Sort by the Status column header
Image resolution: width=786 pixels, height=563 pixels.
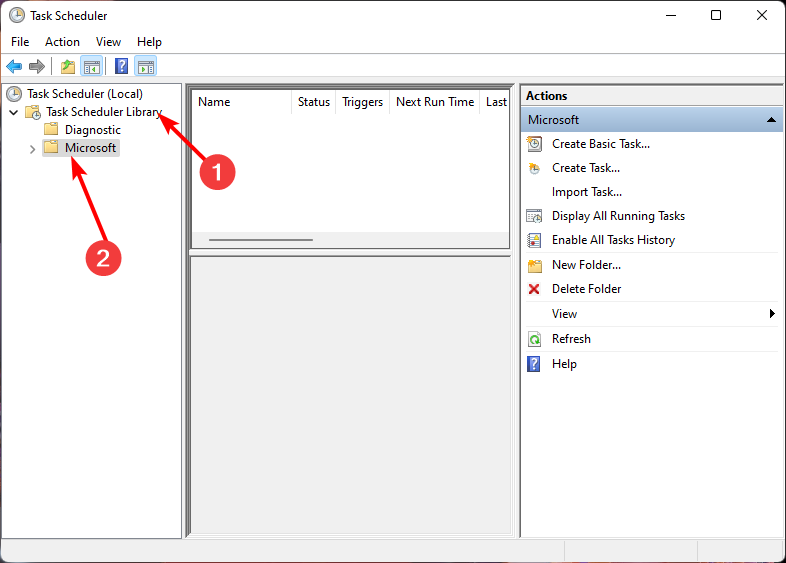313,102
